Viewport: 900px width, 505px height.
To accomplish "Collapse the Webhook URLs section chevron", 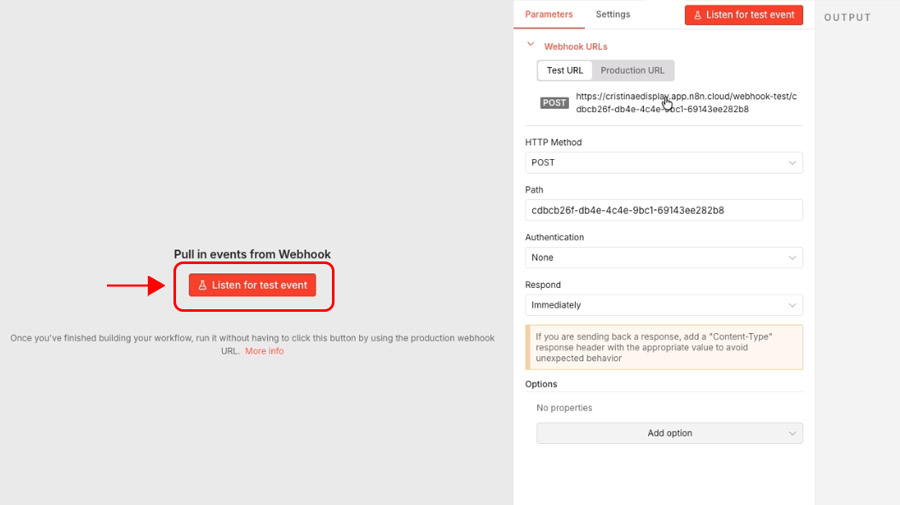I will click(x=531, y=45).
